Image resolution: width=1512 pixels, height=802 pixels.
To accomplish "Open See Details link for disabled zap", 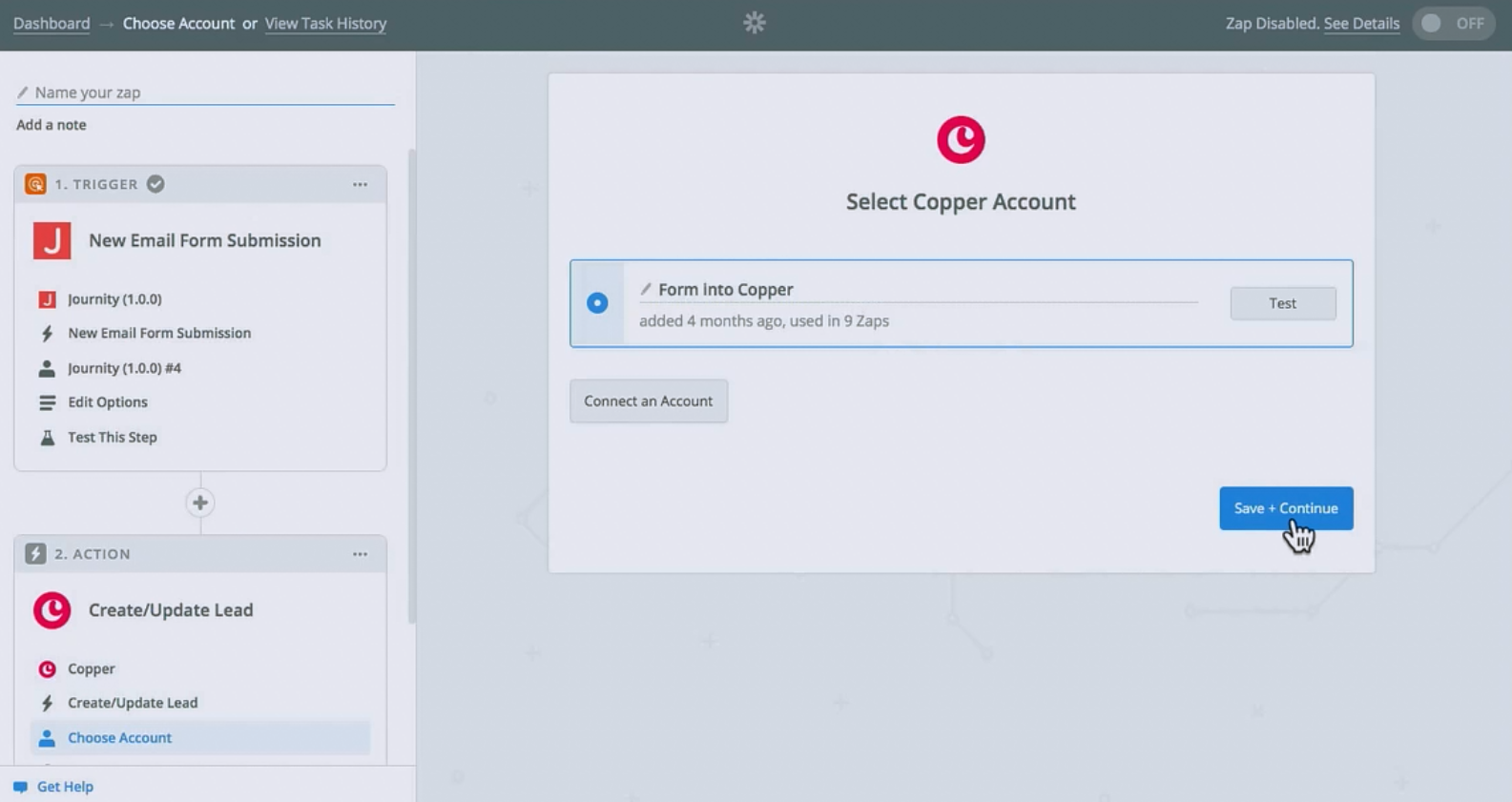I will (1361, 23).
